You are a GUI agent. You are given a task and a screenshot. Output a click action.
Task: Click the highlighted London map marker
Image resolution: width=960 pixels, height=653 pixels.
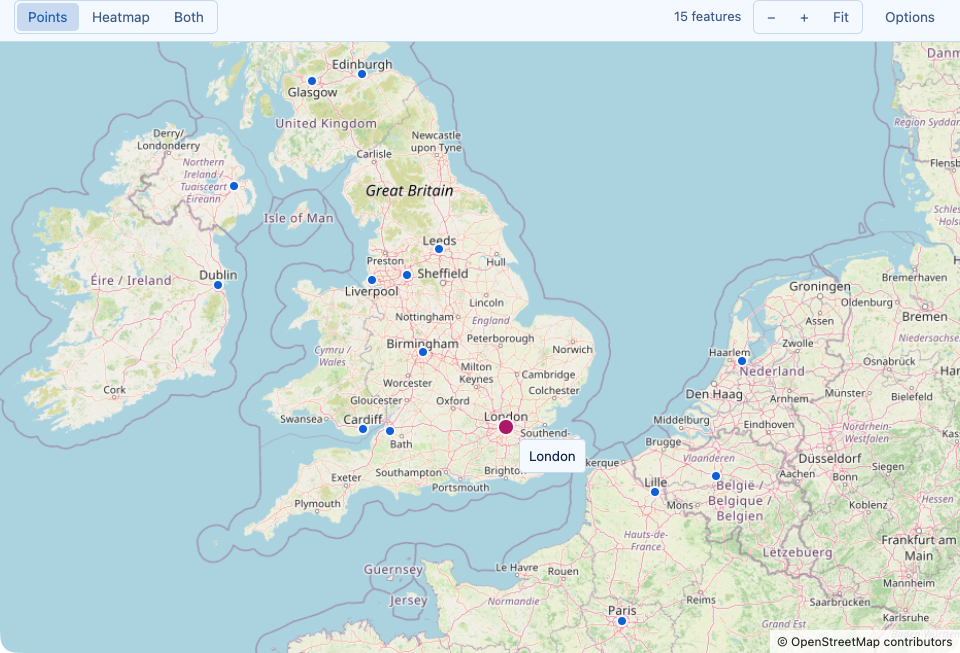click(506, 427)
